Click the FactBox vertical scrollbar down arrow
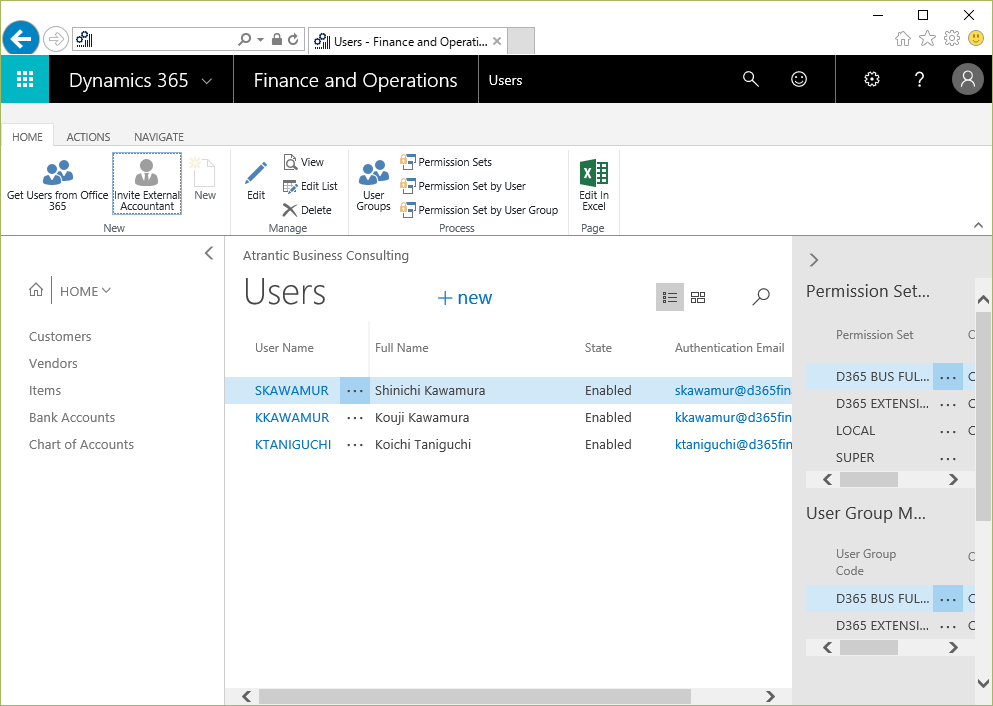The image size is (993, 706). [x=983, y=683]
